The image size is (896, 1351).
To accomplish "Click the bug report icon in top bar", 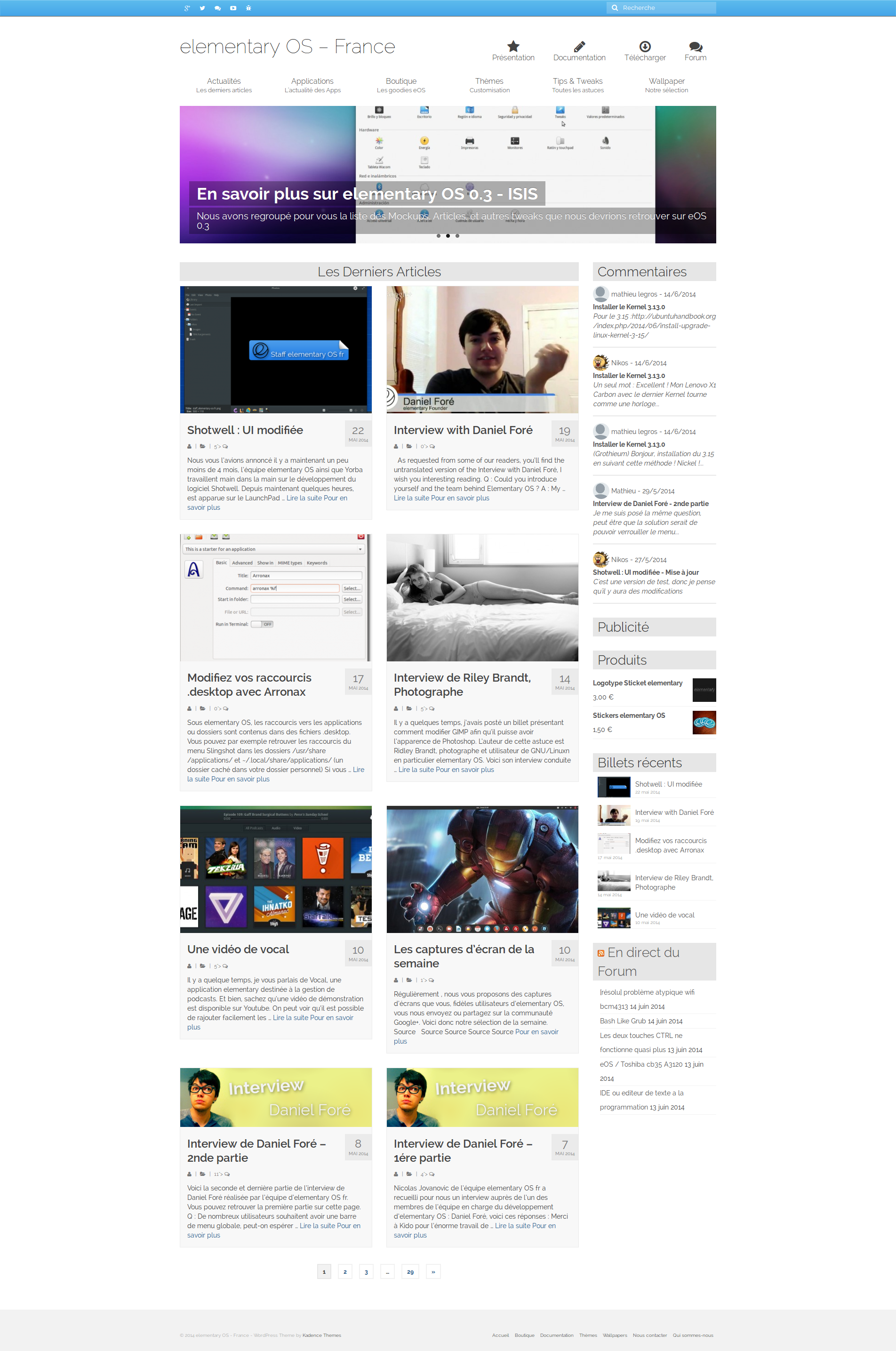I will [x=248, y=8].
